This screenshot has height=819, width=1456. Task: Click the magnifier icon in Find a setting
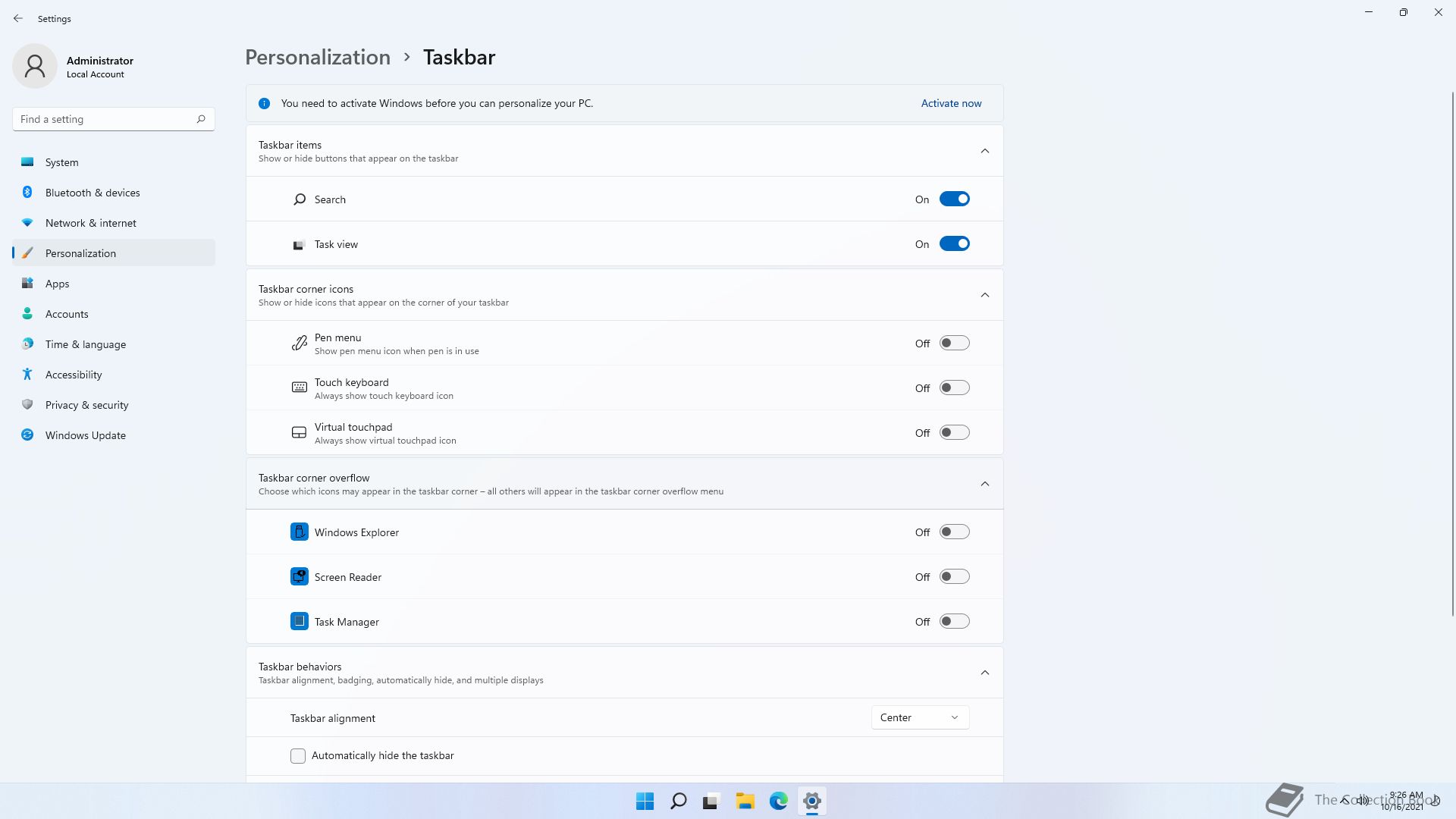pos(201,119)
